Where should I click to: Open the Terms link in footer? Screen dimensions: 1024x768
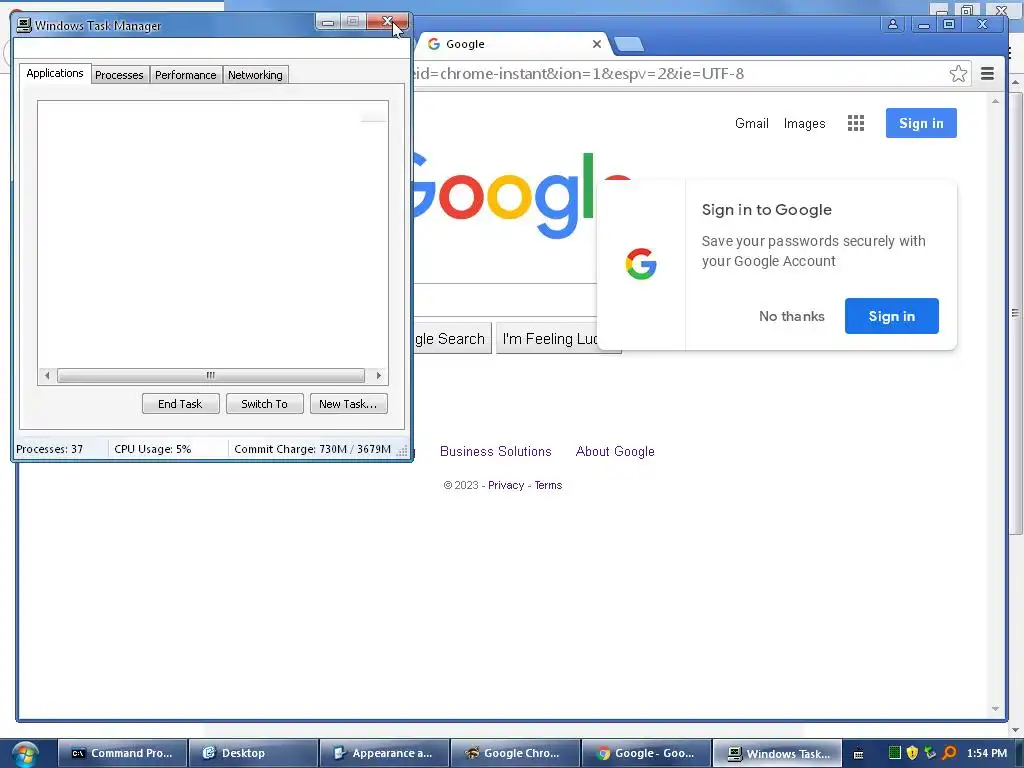pyautogui.click(x=548, y=485)
